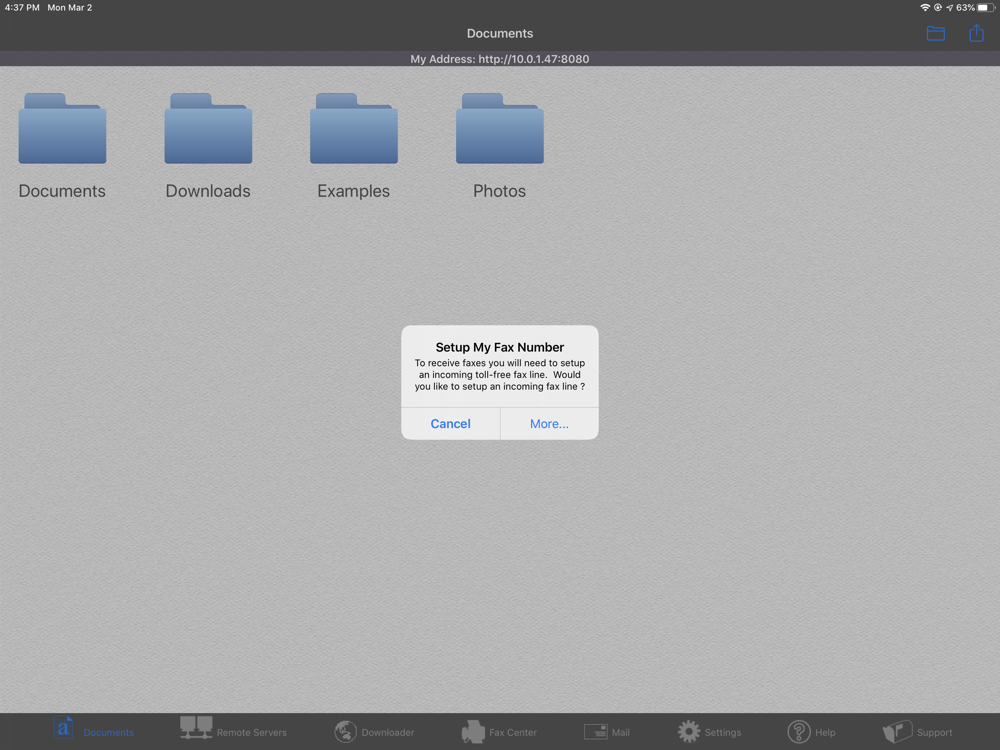Image resolution: width=1000 pixels, height=750 pixels.
Task: Select the Documents tab label in bottom bar
Action: pos(108,732)
